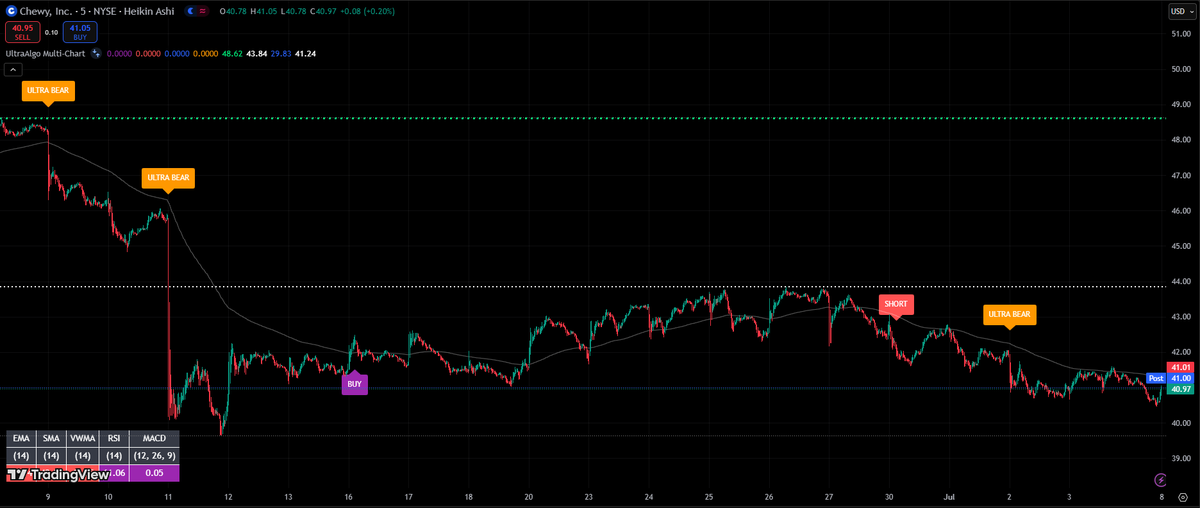Image resolution: width=1200 pixels, height=508 pixels.
Task: Collapse the indicator legend arrow
Action: (13, 70)
